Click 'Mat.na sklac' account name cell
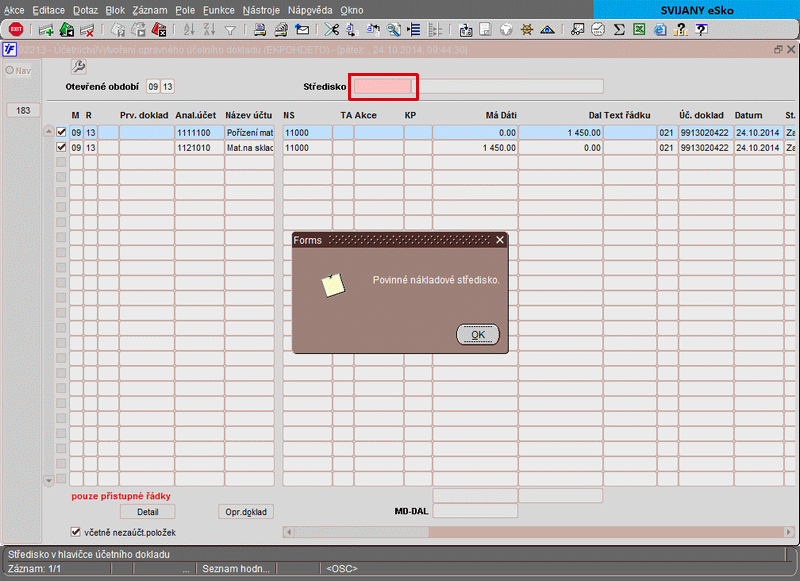This screenshot has height=581, width=800. [249, 147]
